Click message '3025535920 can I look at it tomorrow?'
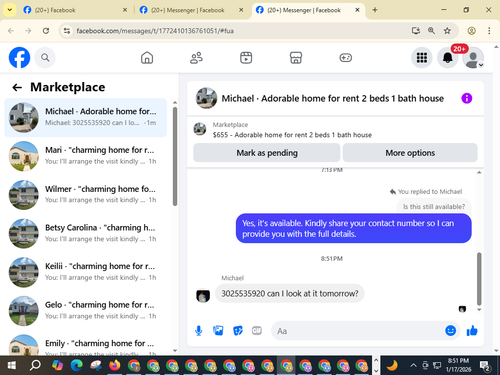Image resolution: width=500 pixels, height=375 pixels. pos(290,293)
